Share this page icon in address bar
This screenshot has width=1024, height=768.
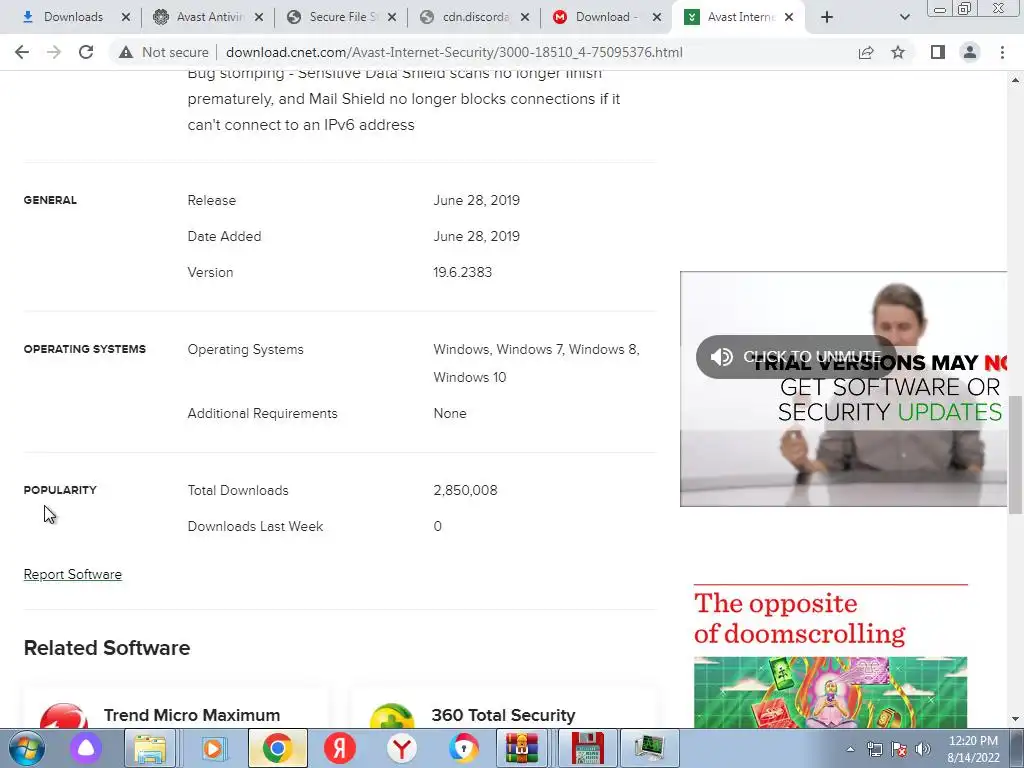[x=866, y=52]
